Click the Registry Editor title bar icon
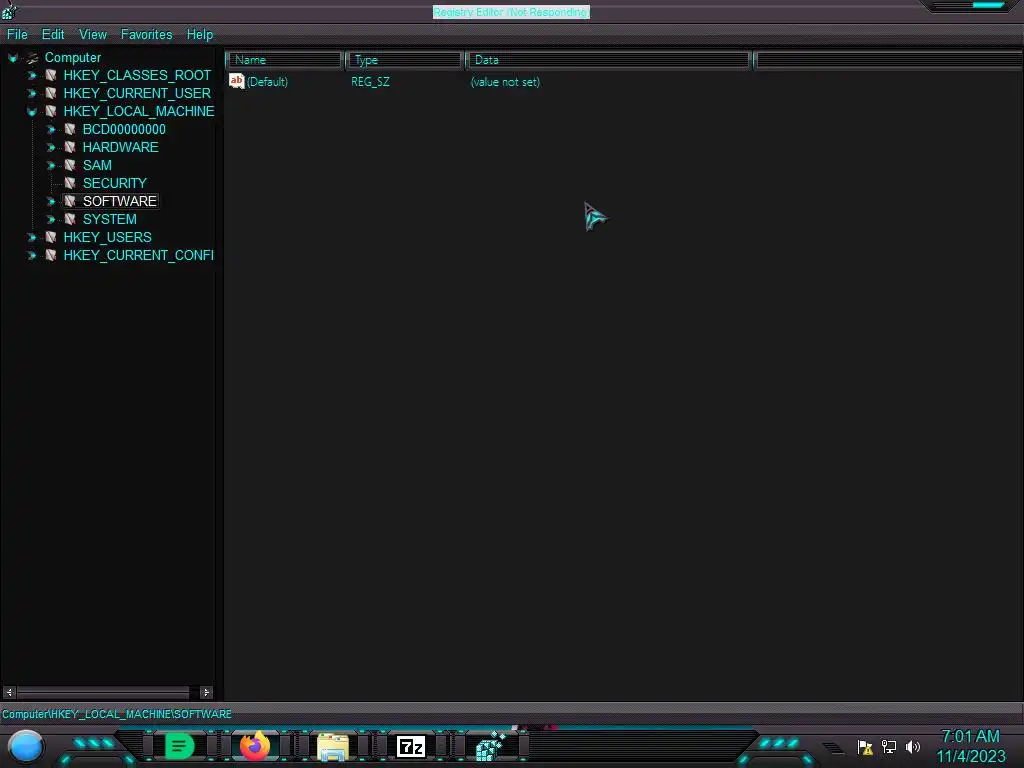 9,10
